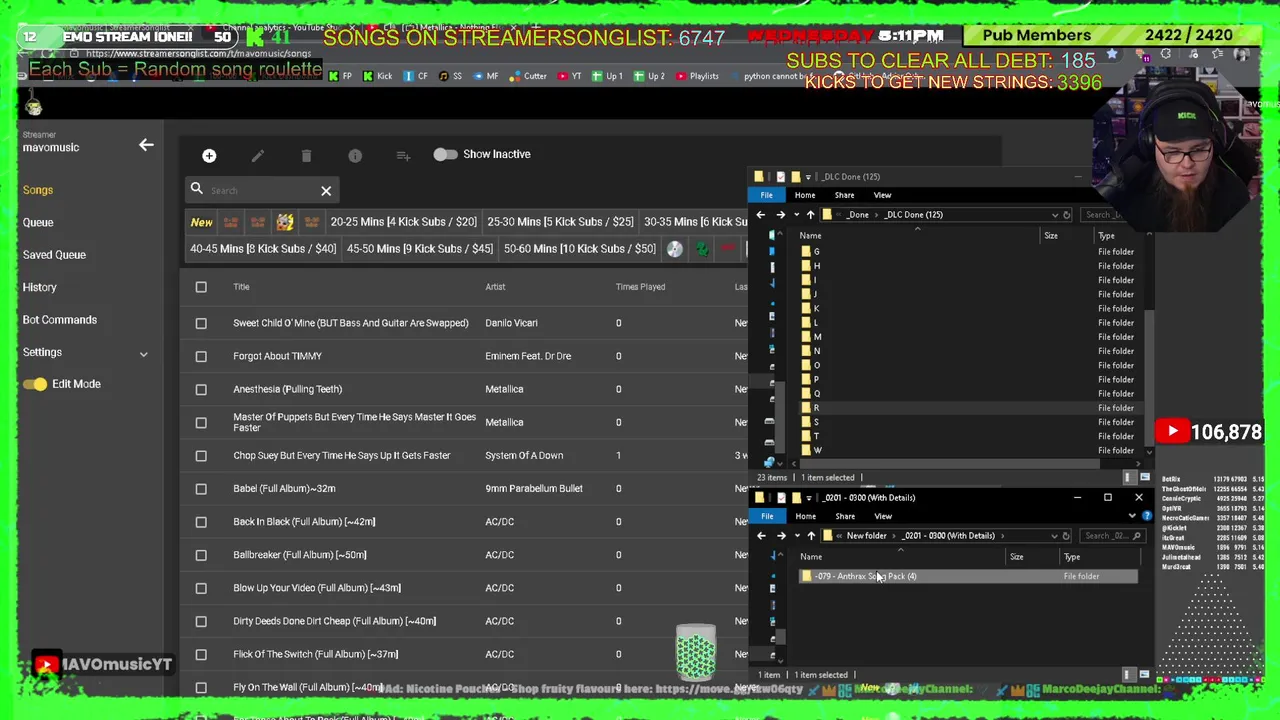Screen dimensions: 1280x720
Task: Open View tab in 0201 - 0300 window
Action: pos(883,516)
